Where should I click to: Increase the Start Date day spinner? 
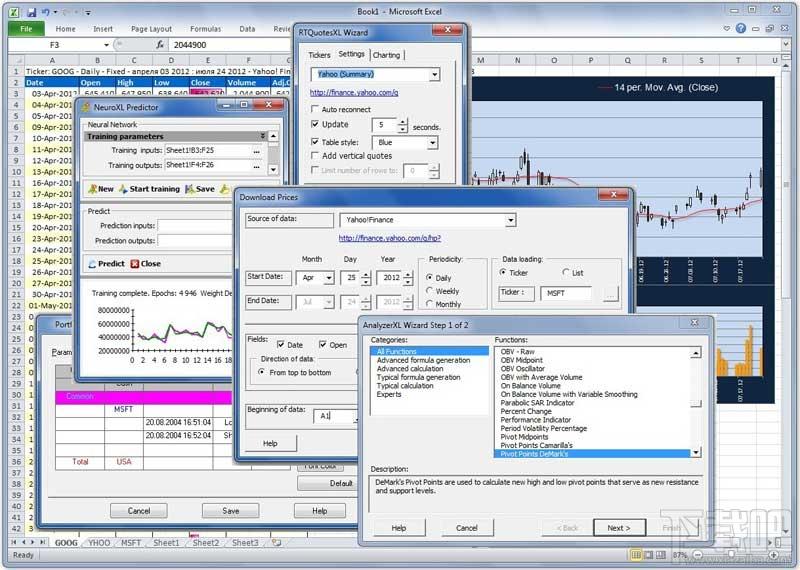coord(366,275)
